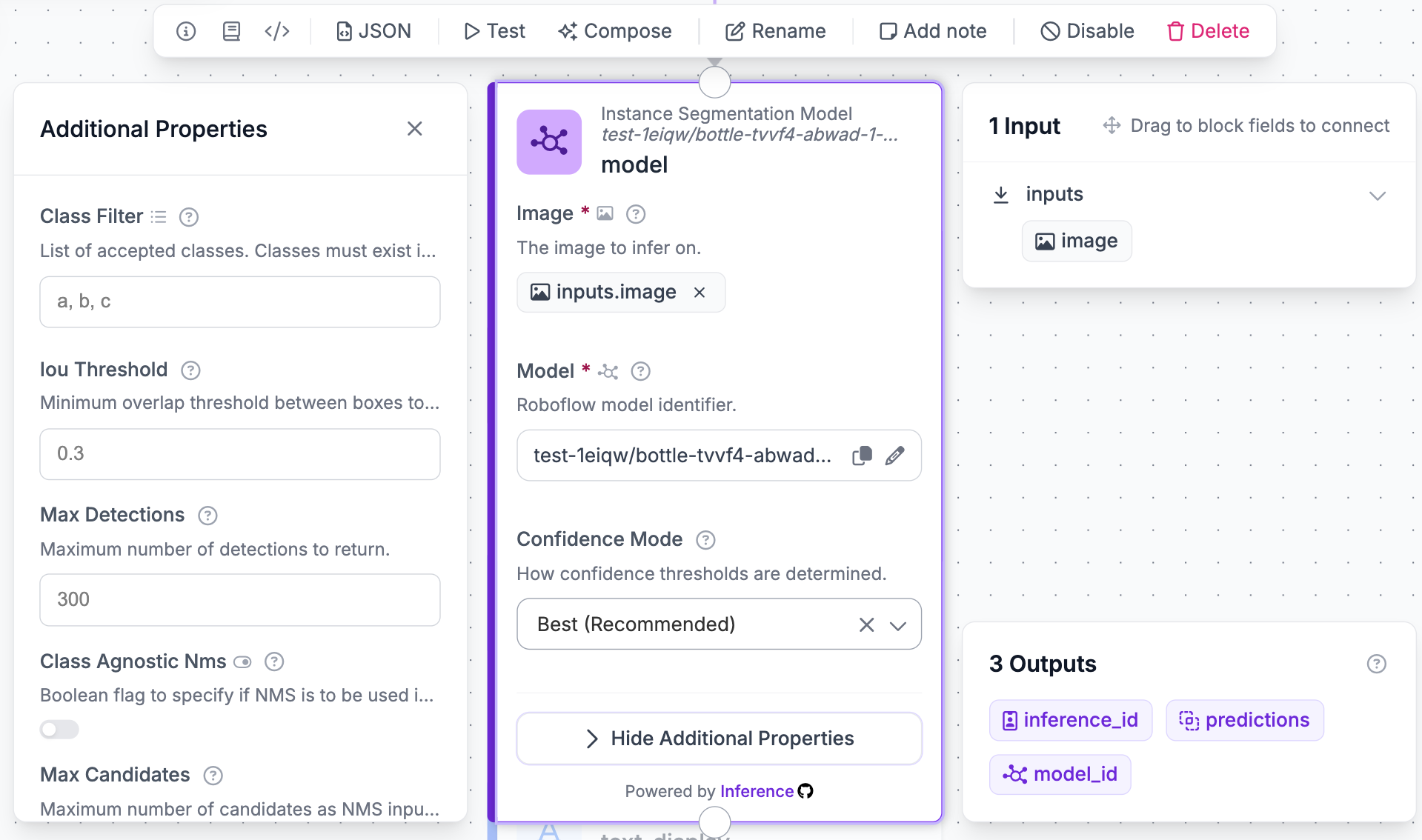Open the Confidence Mode dropdown
The height and width of the screenshot is (840, 1422).
click(x=898, y=625)
